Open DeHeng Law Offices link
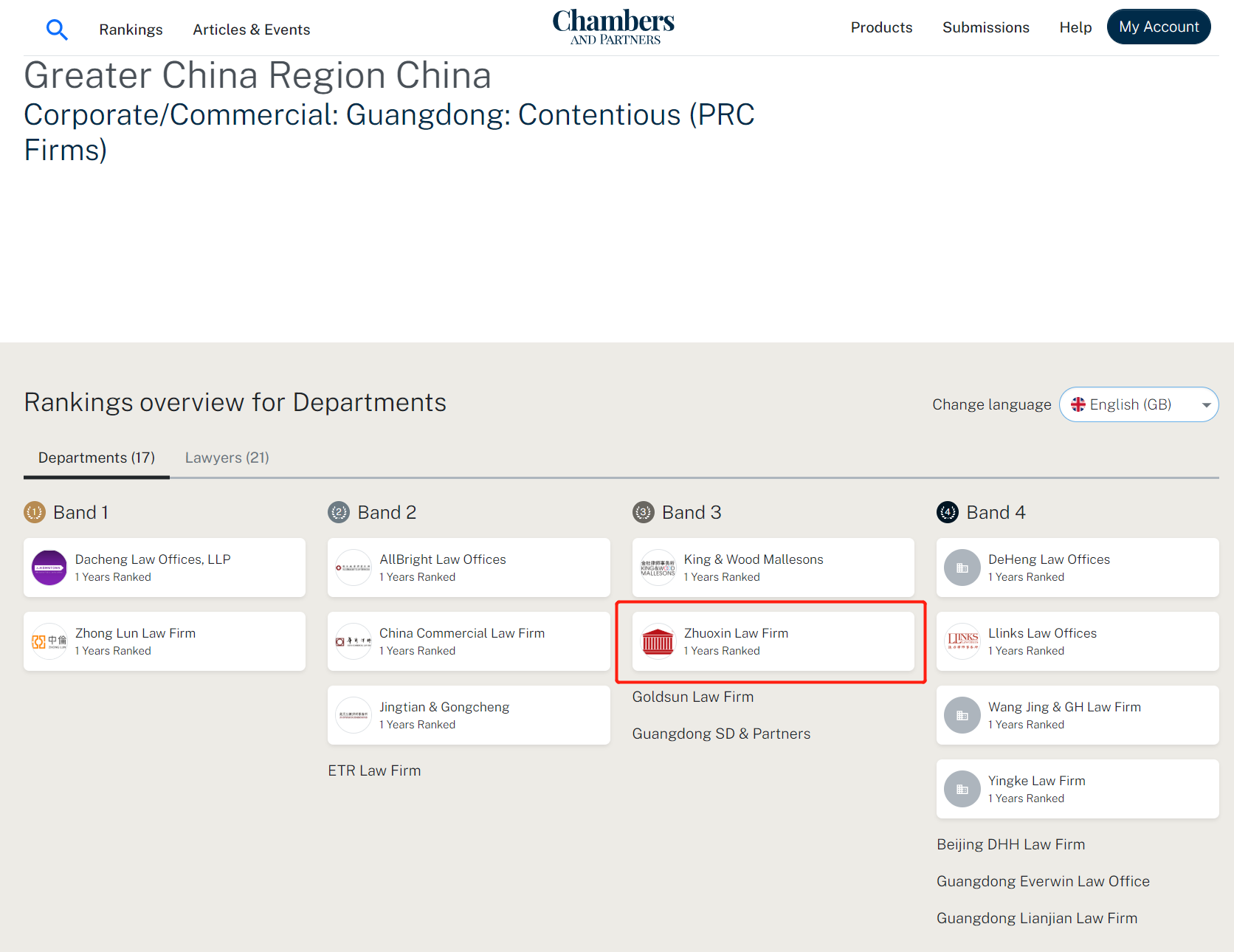1234x952 pixels. (1049, 559)
